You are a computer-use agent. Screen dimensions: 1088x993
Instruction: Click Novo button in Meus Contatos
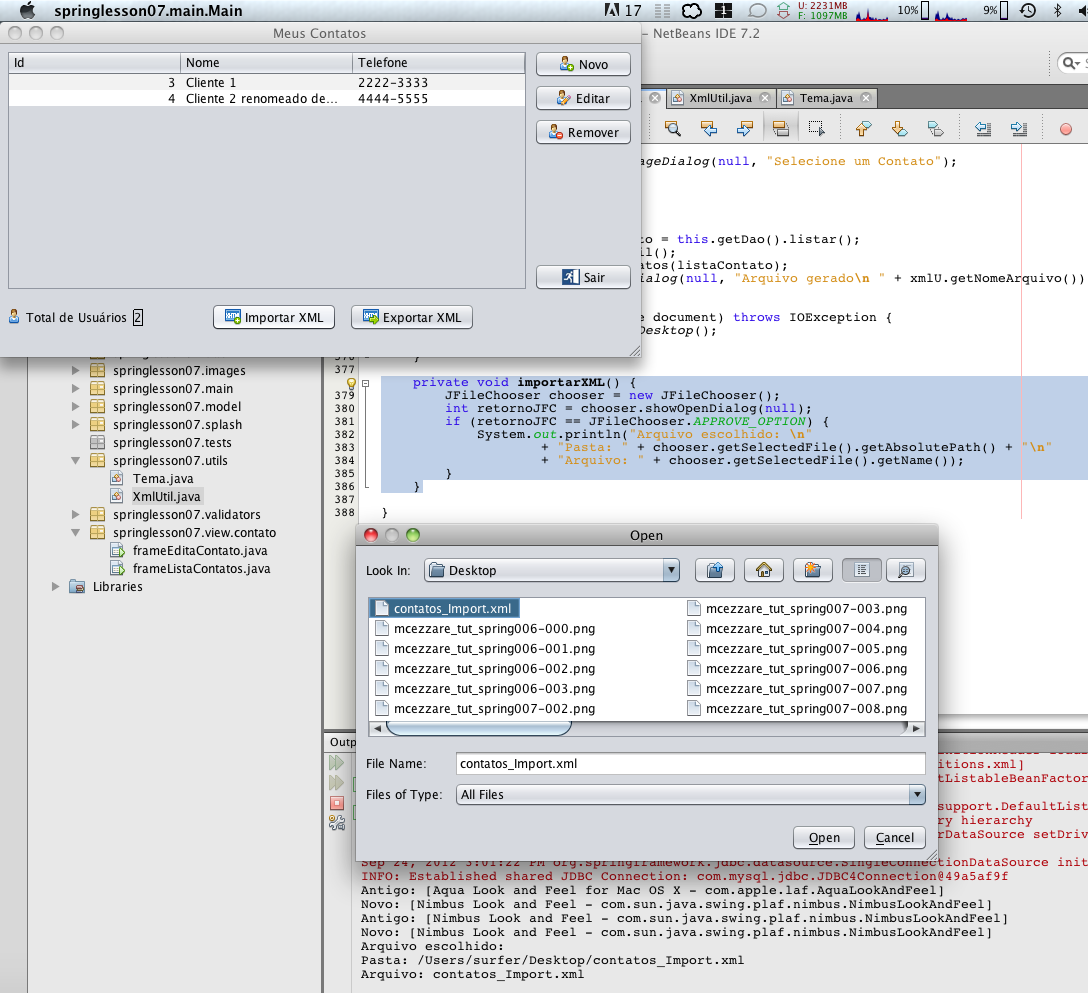pyautogui.click(x=584, y=65)
